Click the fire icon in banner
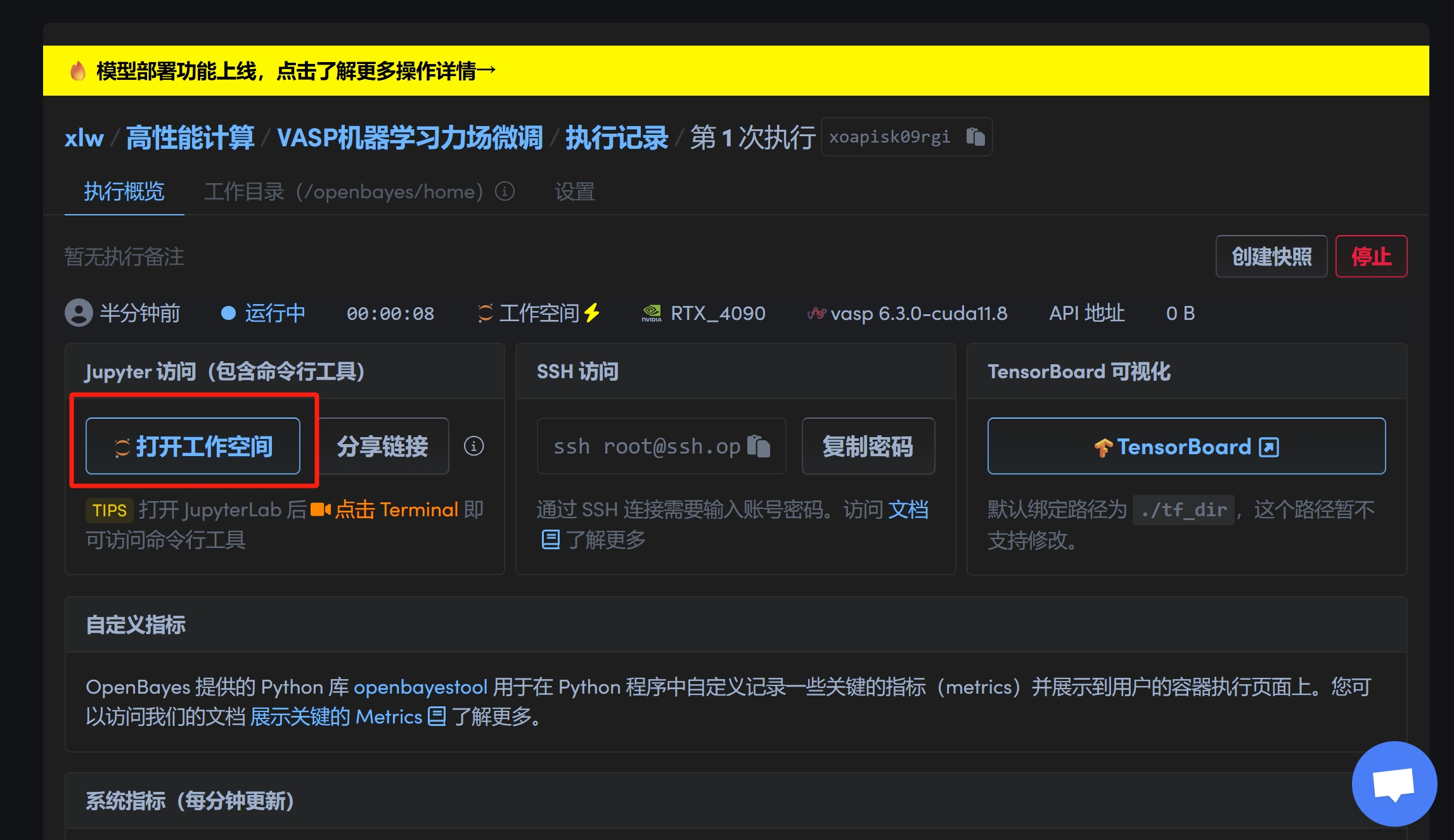The height and width of the screenshot is (840, 1454). click(78, 71)
